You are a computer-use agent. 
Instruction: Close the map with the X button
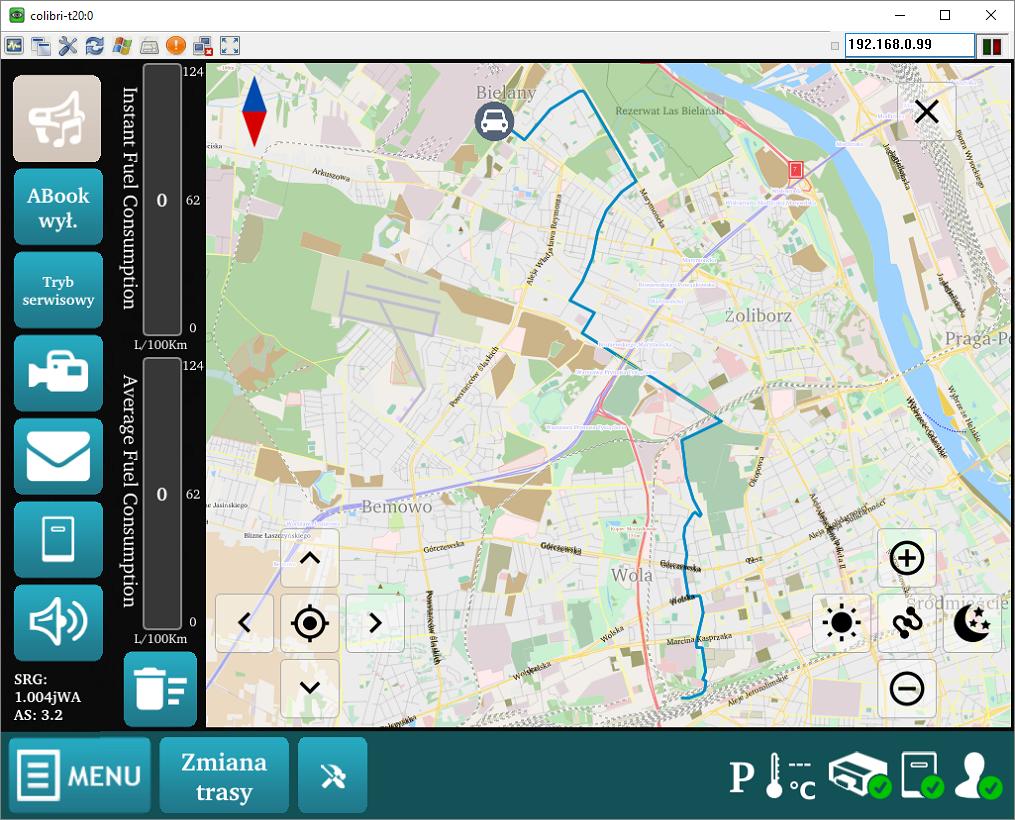926,111
